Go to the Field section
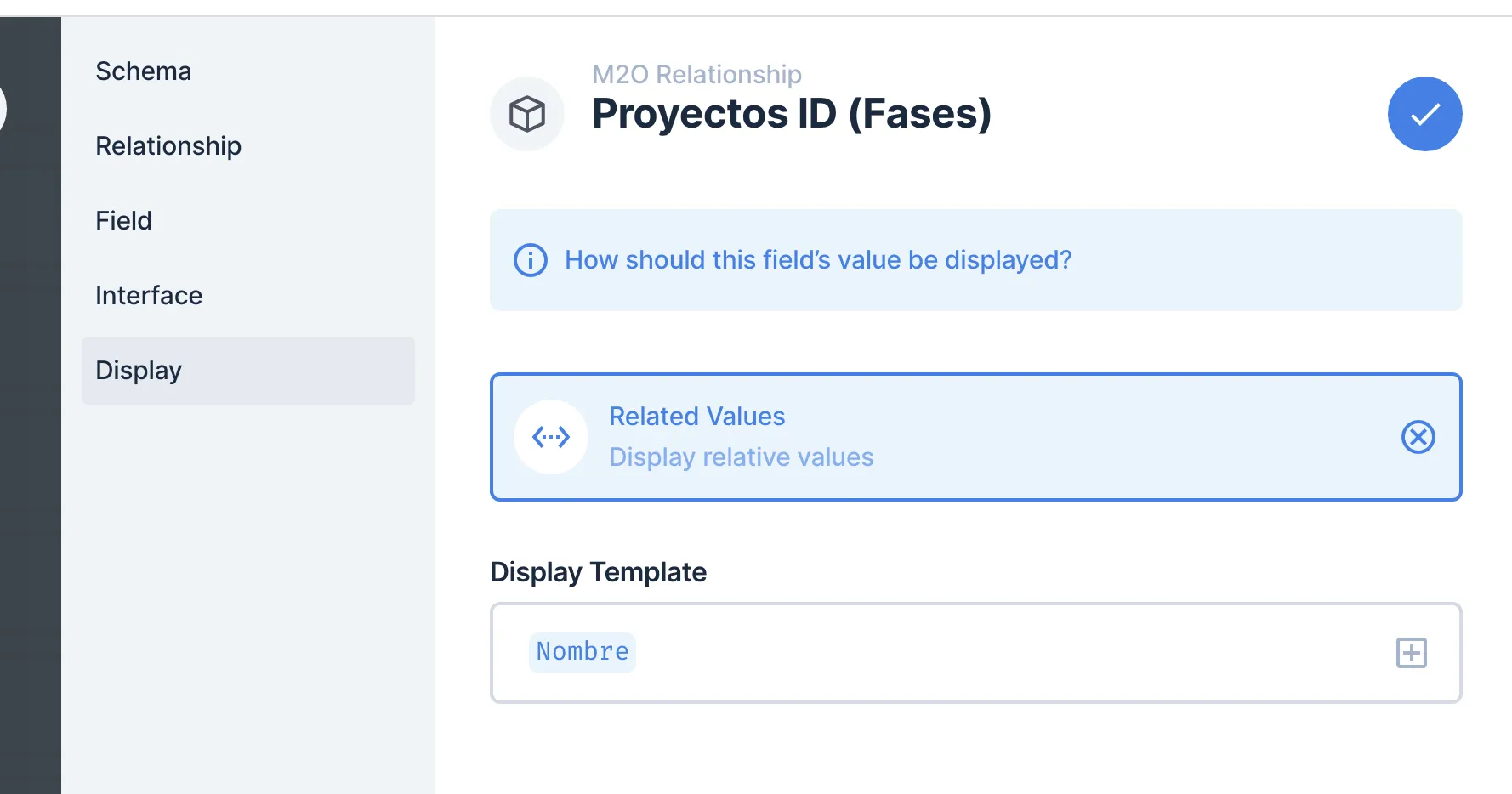1512x794 pixels. [x=124, y=221]
